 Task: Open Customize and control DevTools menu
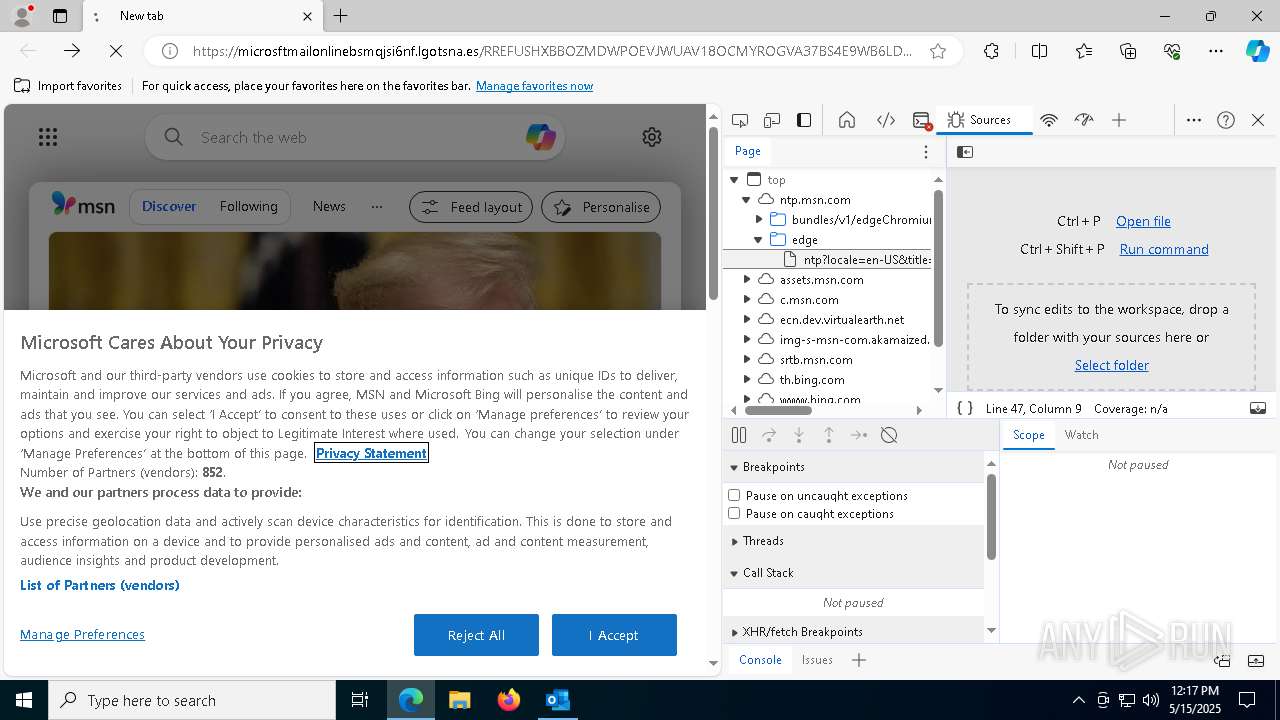(x=1194, y=120)
